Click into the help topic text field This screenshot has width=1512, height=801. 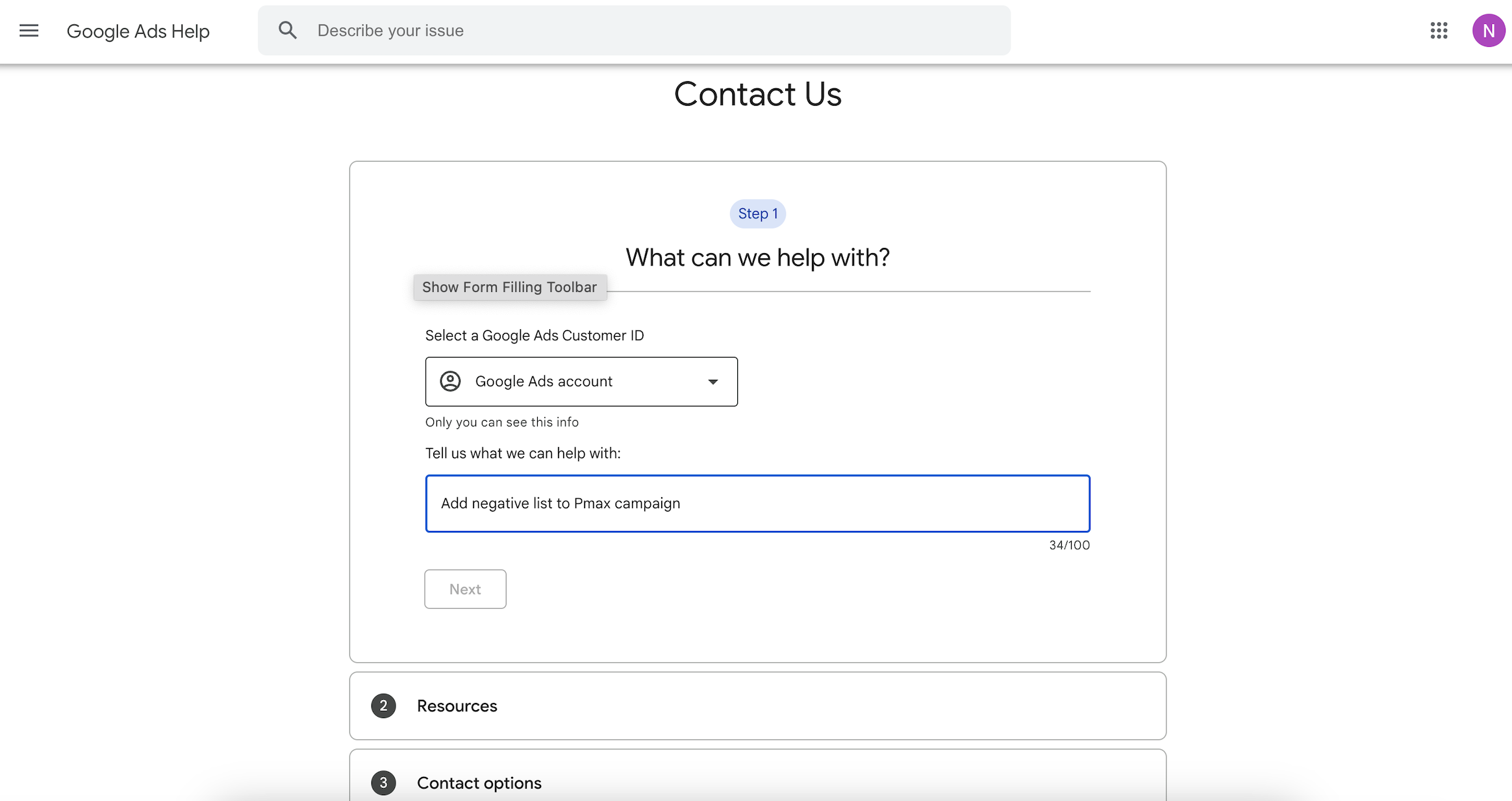[757, 503]
